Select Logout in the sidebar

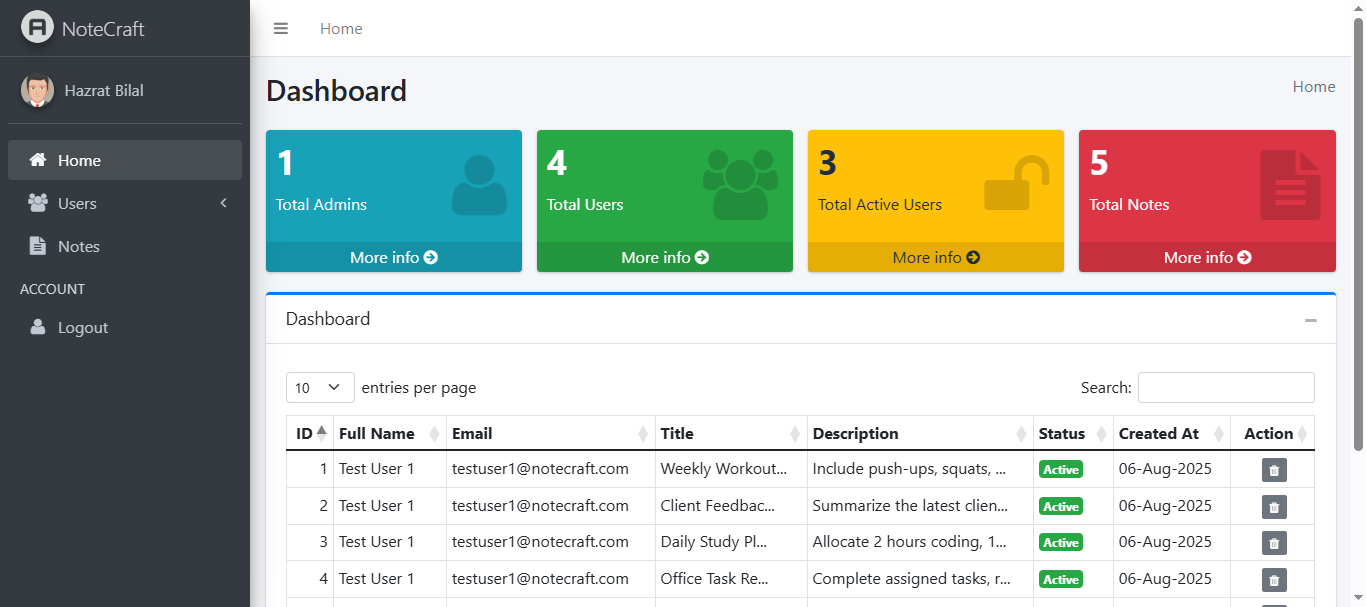pyautogui.click(x=125, y=327)
